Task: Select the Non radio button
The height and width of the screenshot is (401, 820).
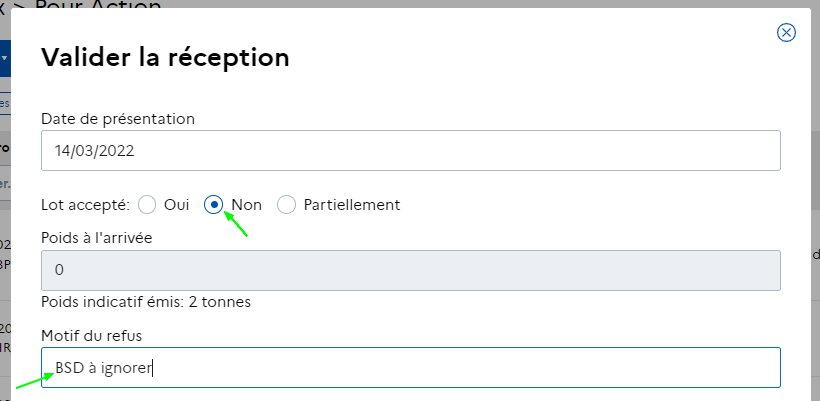Action: (x=213, y=205)
